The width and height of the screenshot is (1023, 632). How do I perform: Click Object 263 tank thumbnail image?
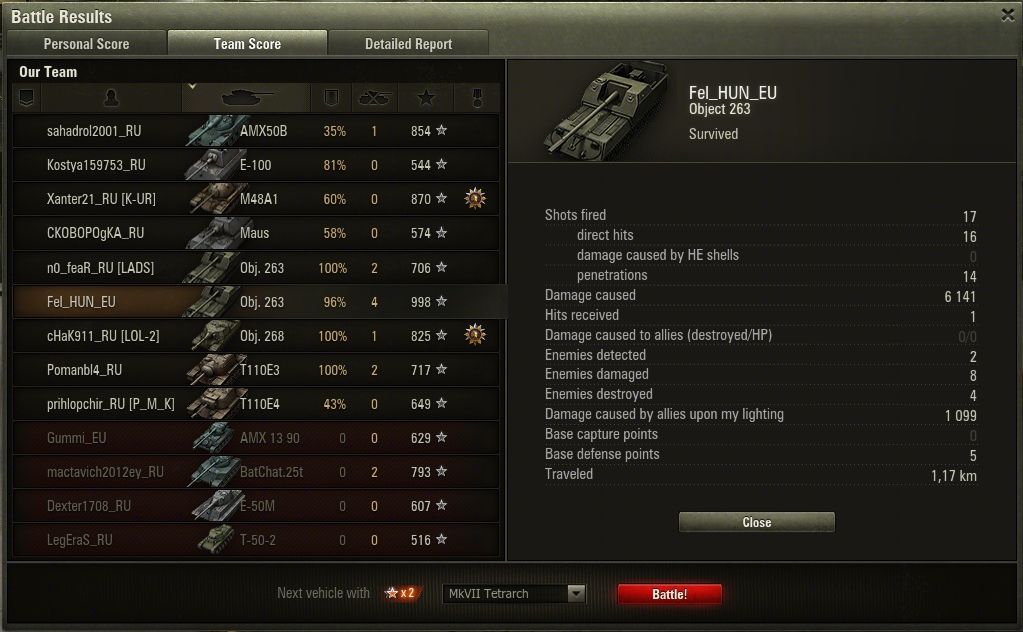click(607, 111)
